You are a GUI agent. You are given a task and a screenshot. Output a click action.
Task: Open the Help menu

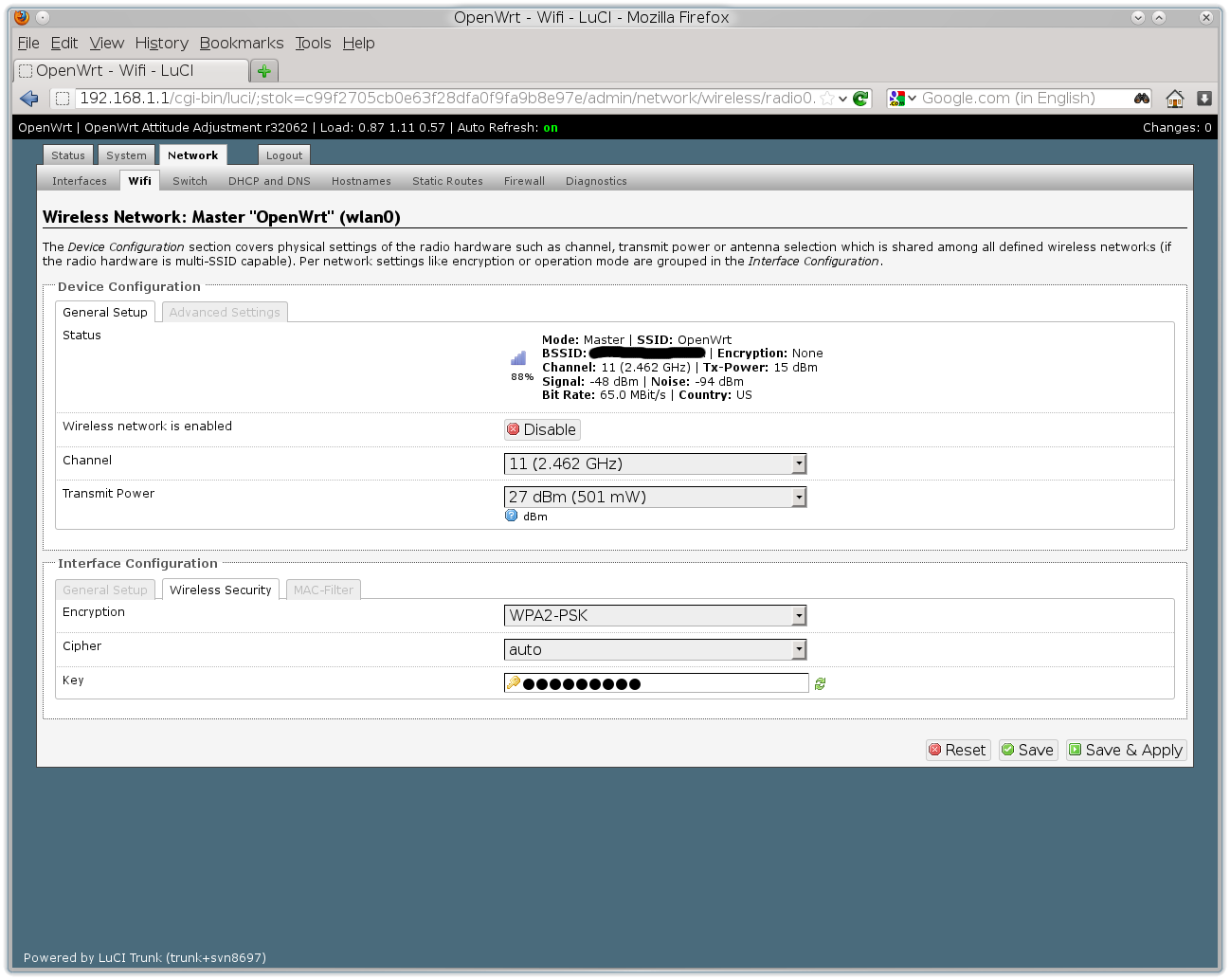pyautogui.click(x=358, y=43)
